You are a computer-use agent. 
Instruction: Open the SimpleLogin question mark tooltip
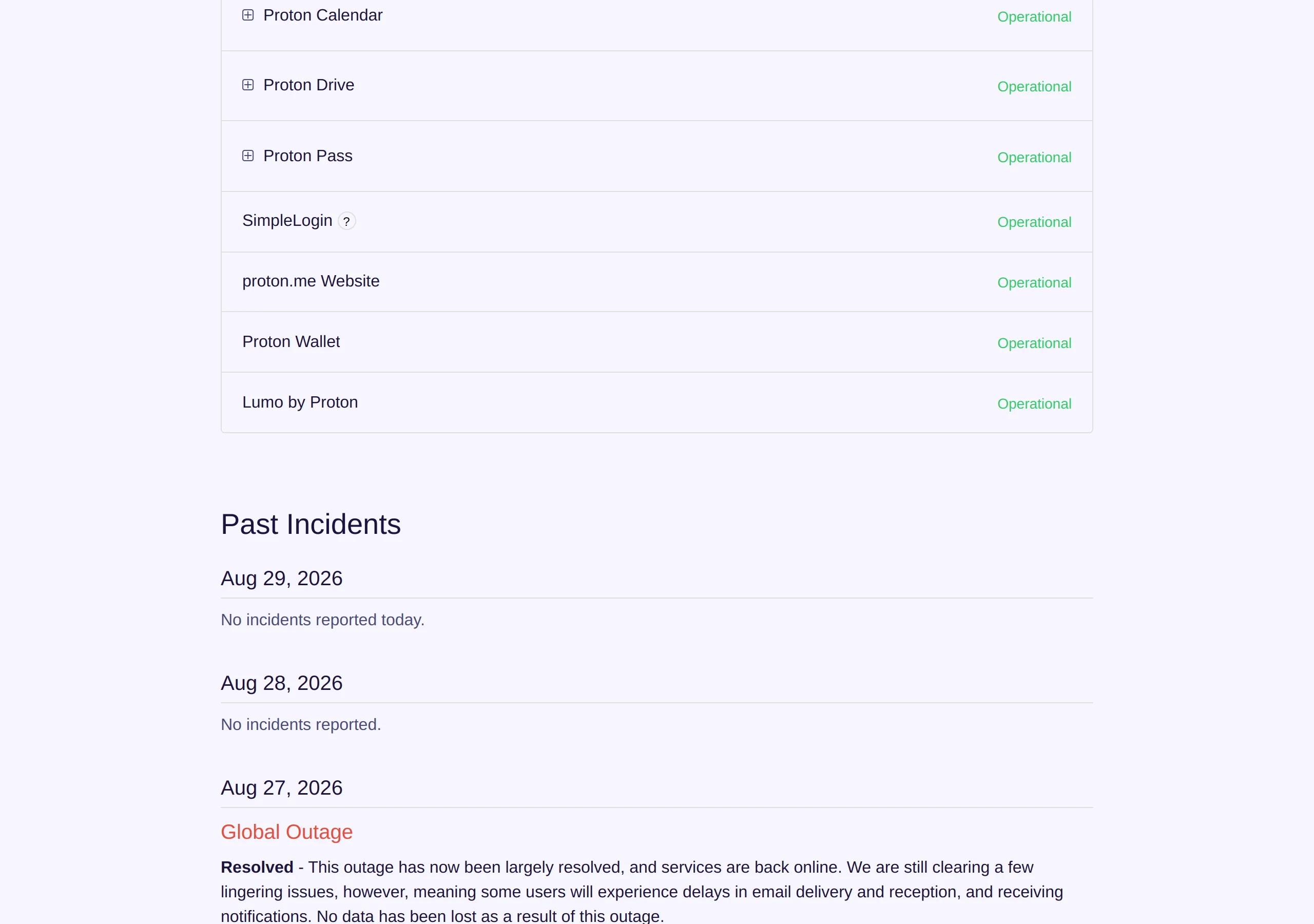347,221
